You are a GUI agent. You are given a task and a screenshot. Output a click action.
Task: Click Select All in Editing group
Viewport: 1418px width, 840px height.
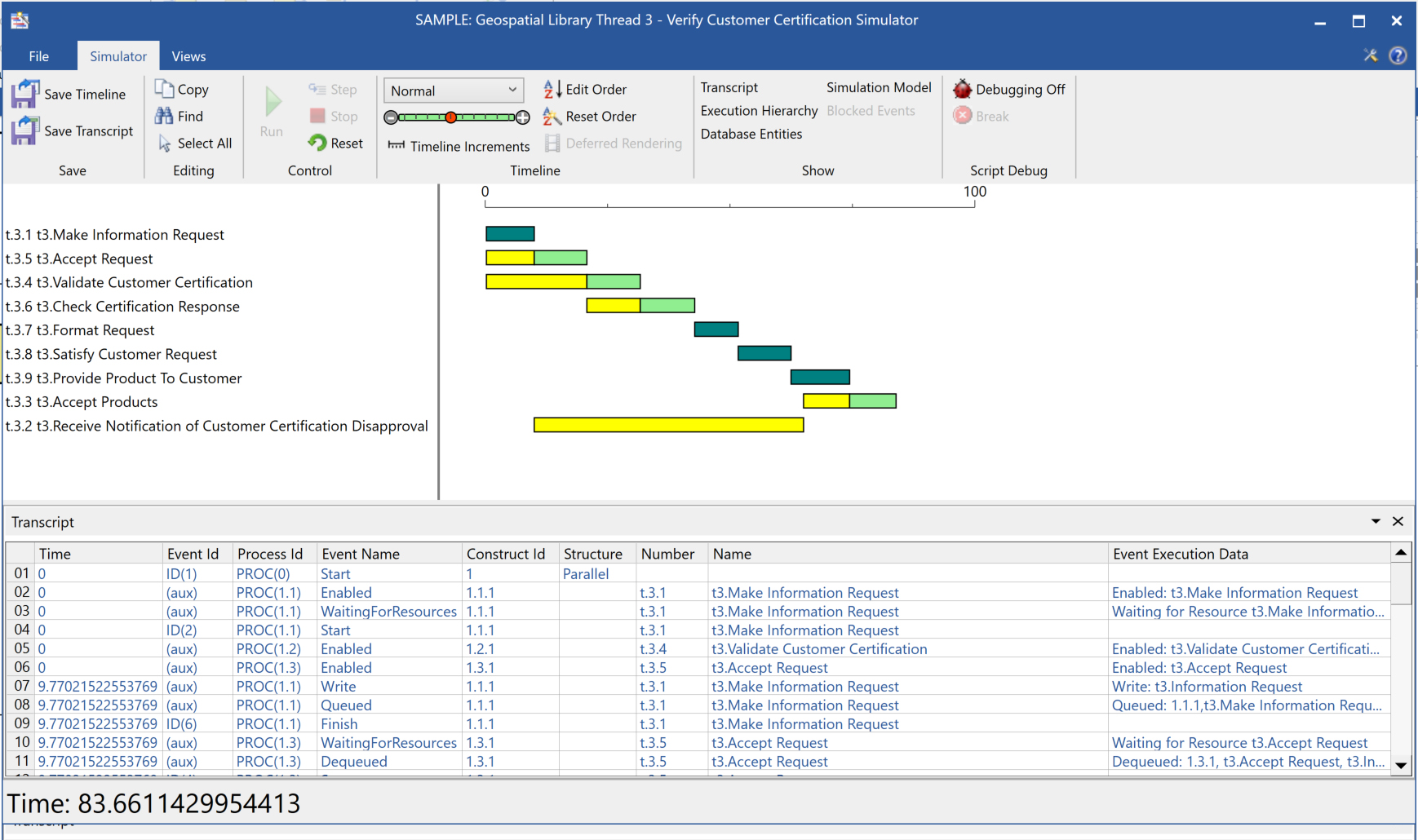click(196, 144)
